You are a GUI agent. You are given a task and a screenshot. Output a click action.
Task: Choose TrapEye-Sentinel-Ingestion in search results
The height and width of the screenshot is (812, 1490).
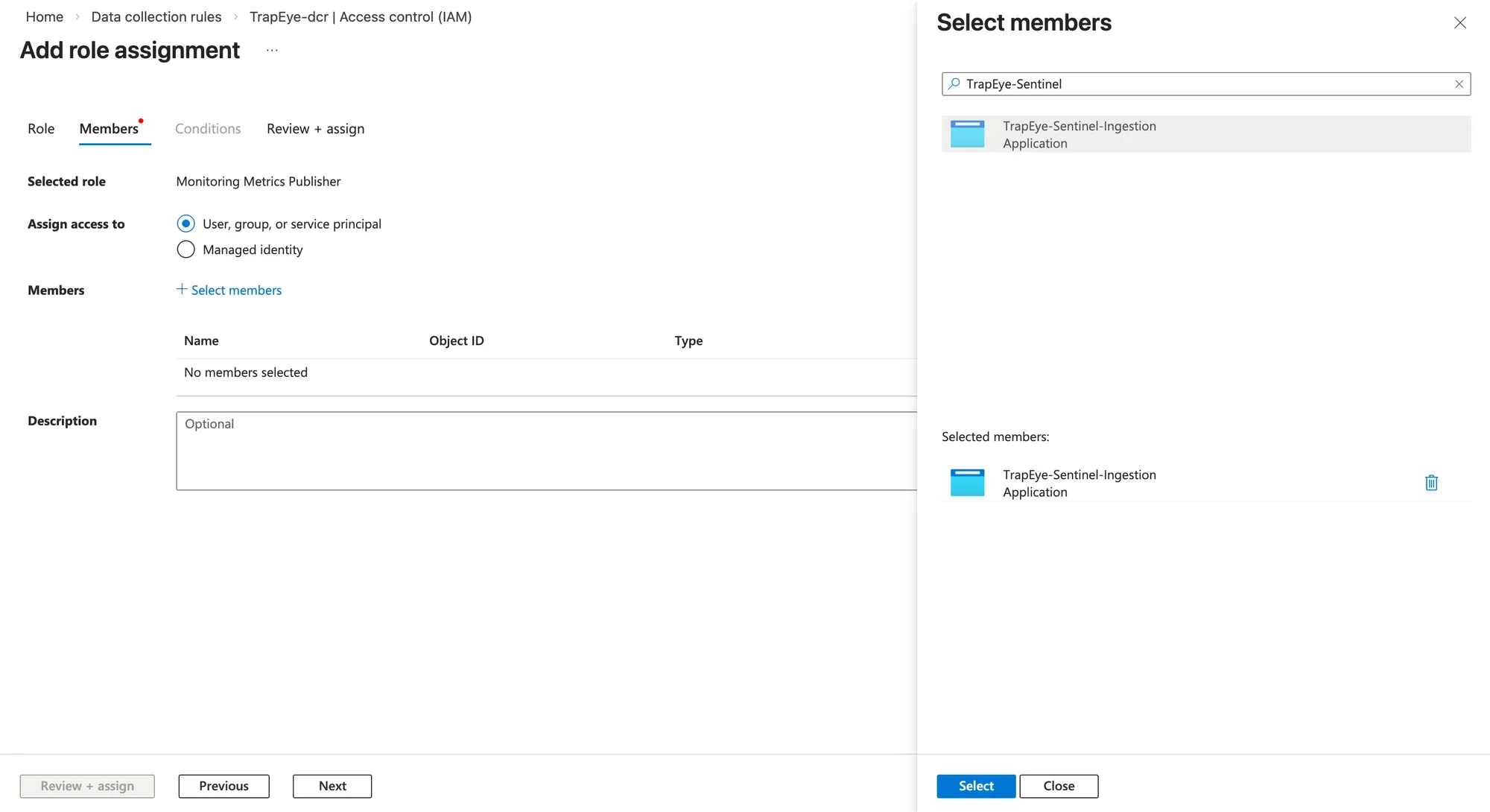point(1206,134)
